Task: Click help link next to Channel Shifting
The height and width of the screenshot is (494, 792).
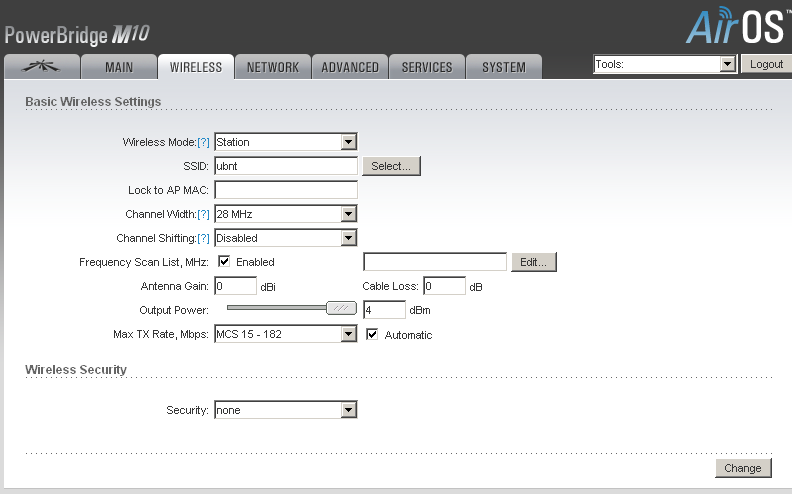Action: (203, 238)
